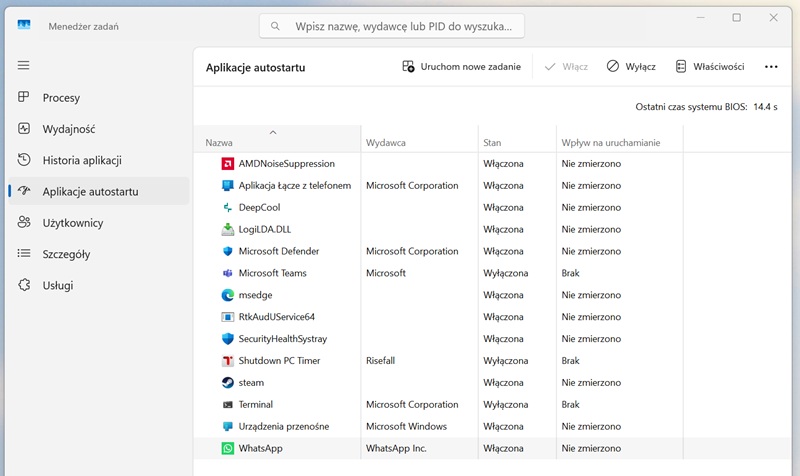The width and height of the screenshot is (800, 476).
Task: Click Uruchom nowe zadanie button
Action: pyautogui.click(x=461, y=67)
